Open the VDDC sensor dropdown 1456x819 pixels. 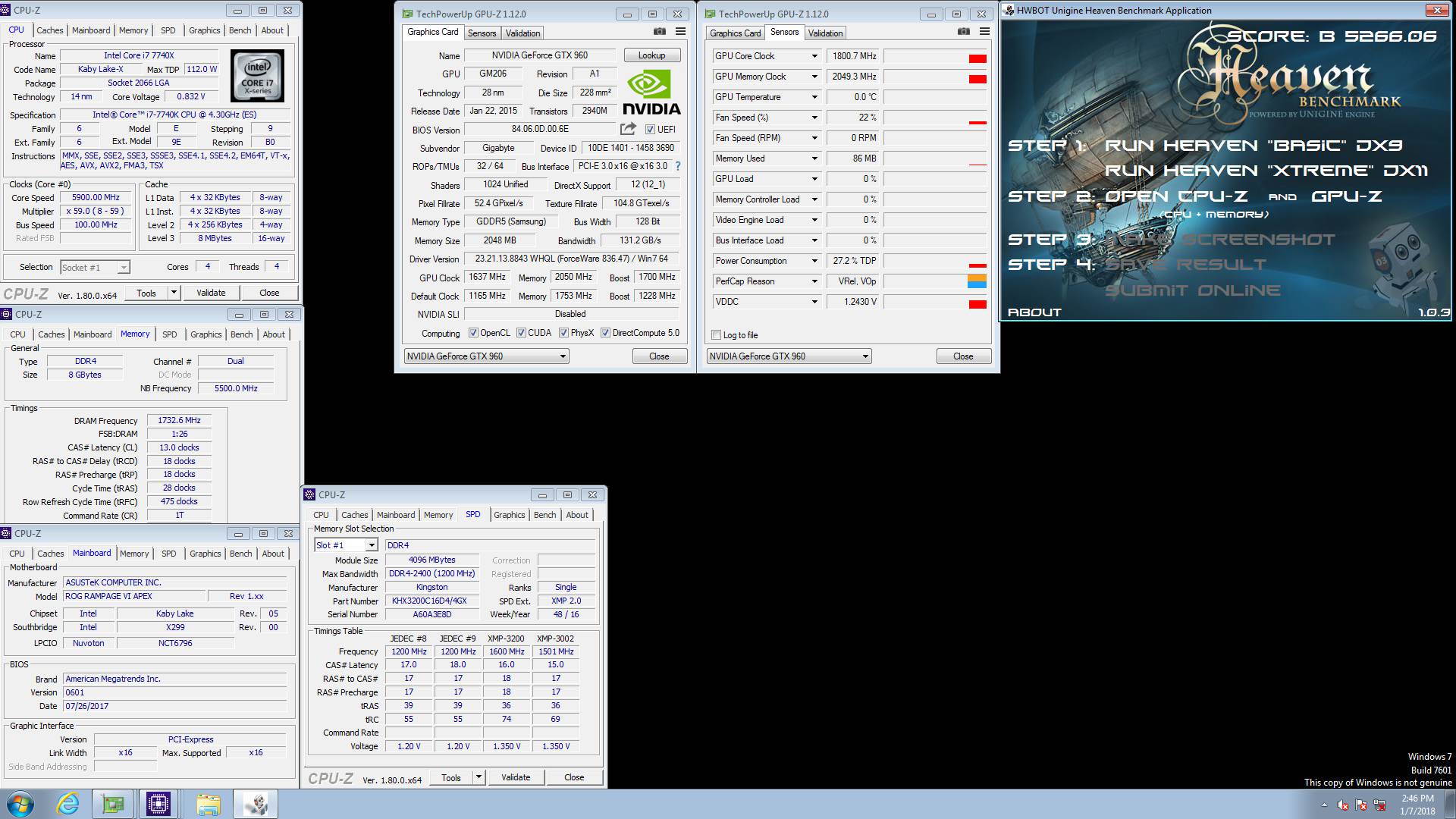point(814,302)
